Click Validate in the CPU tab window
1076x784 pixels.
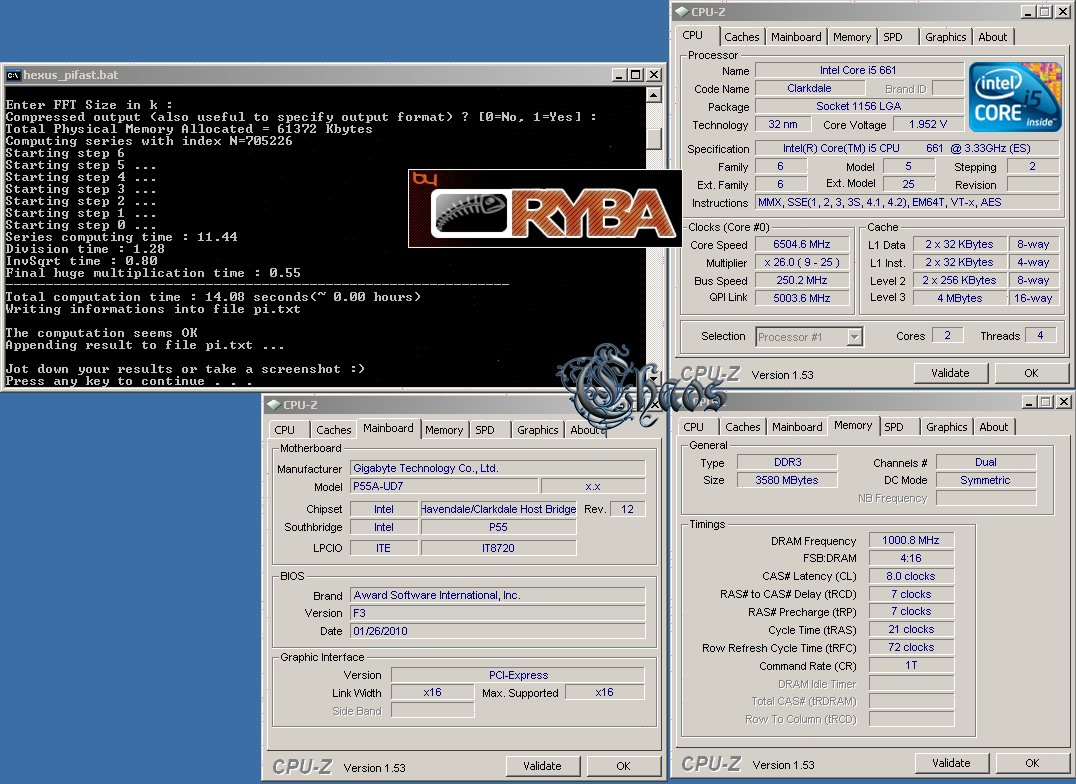tap(950, 373)
